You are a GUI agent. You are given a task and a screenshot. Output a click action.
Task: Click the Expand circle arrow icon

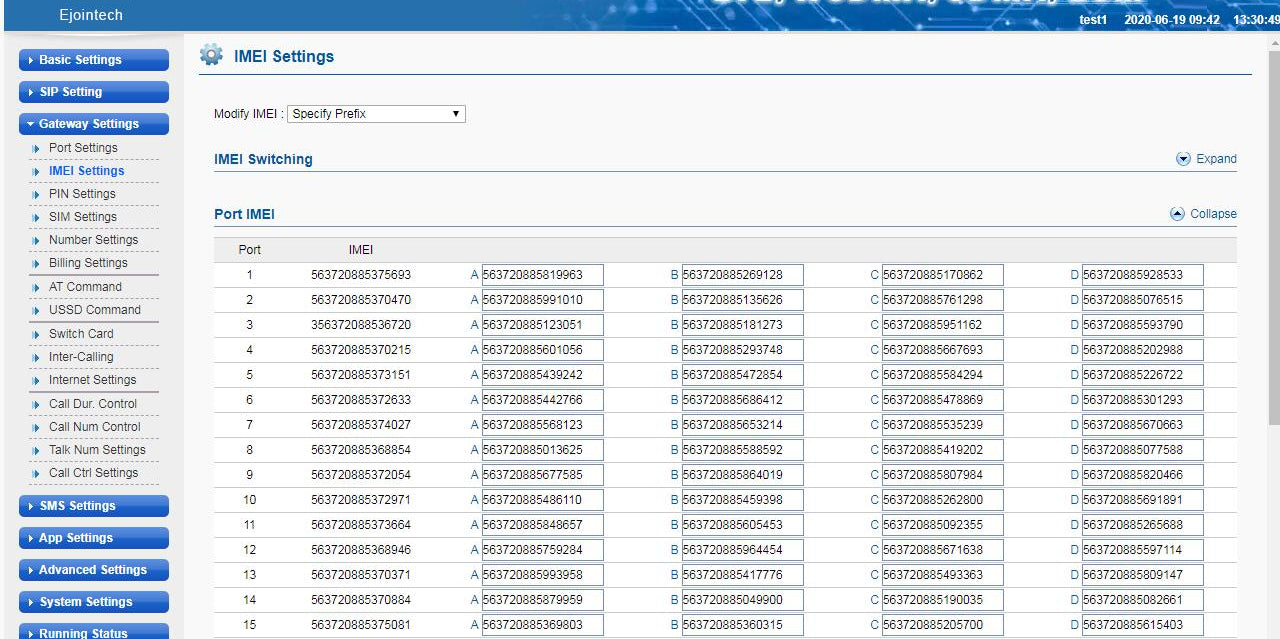pos(1183,159)
